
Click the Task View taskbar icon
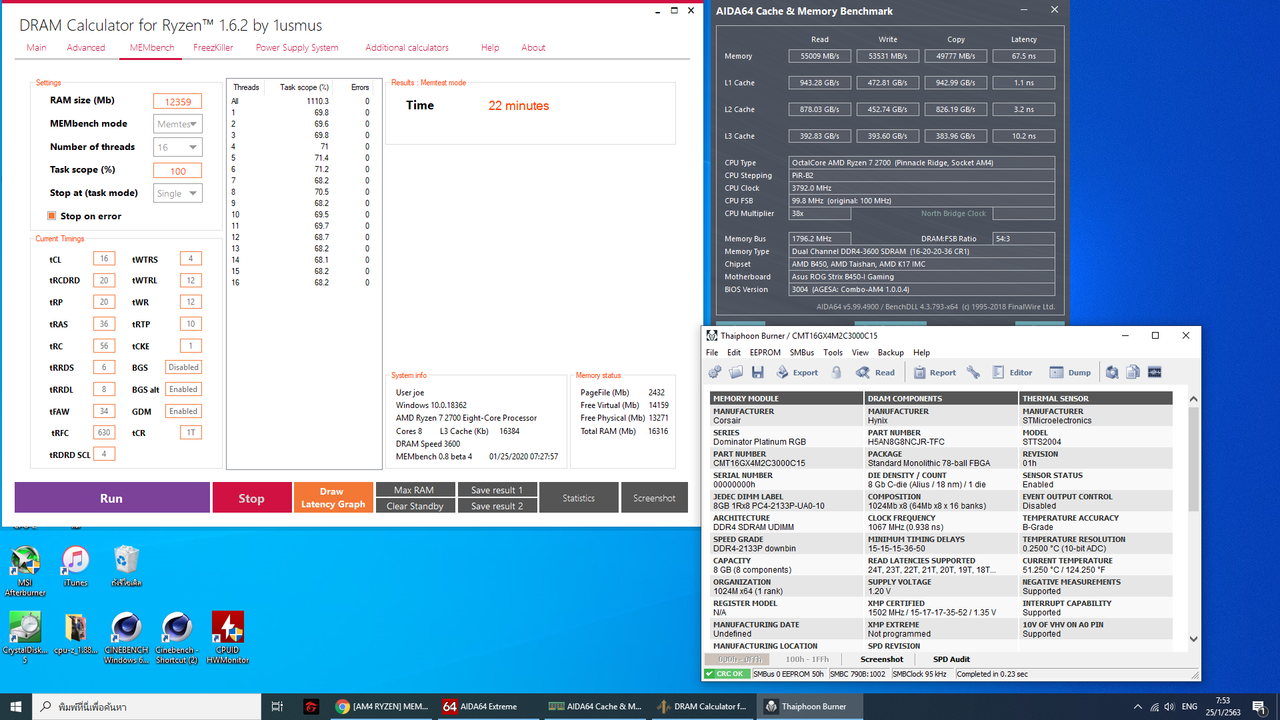click(x=277, y=706)
